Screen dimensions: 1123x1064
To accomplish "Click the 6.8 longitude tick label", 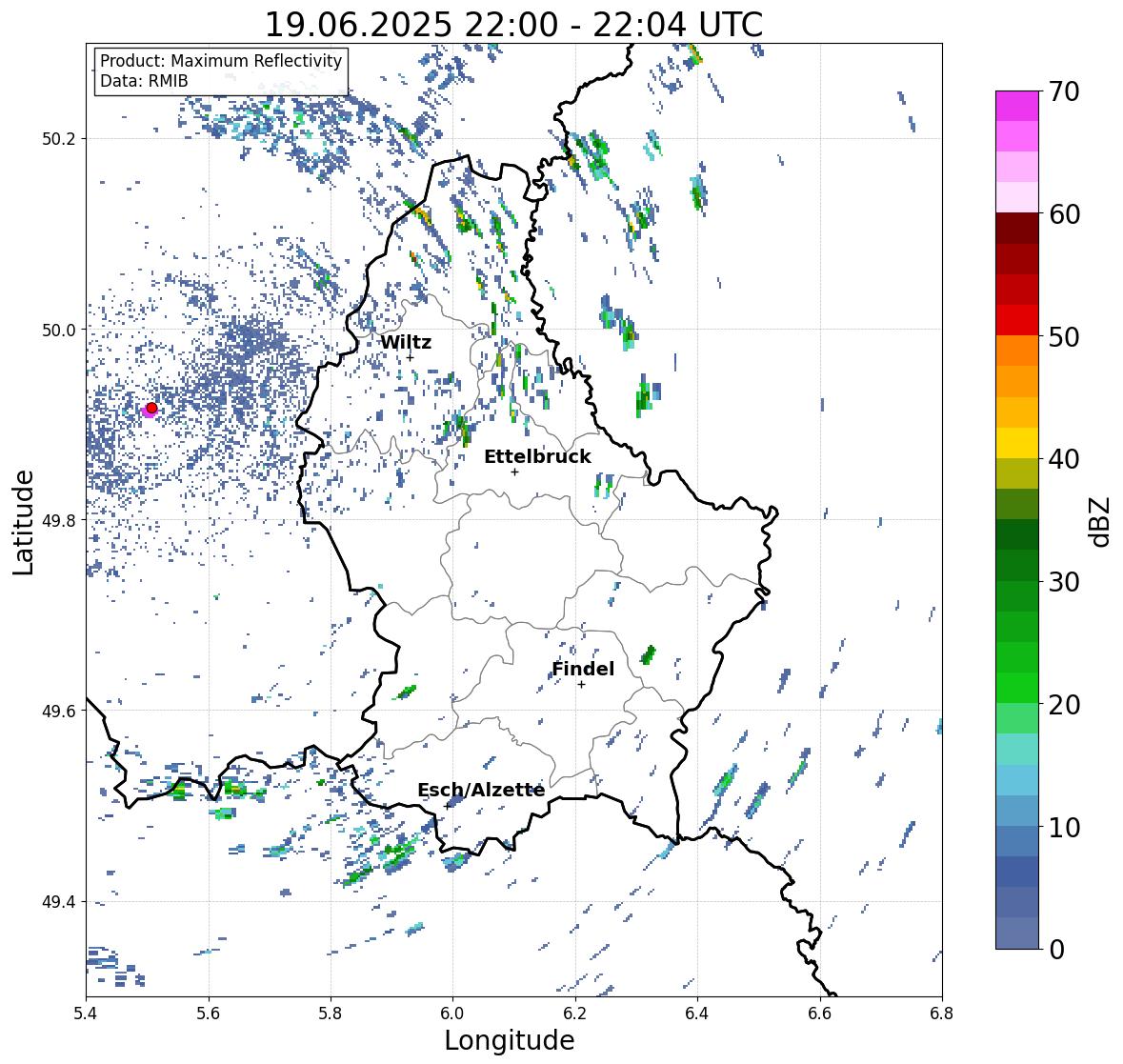I will tap(942, 1014).
